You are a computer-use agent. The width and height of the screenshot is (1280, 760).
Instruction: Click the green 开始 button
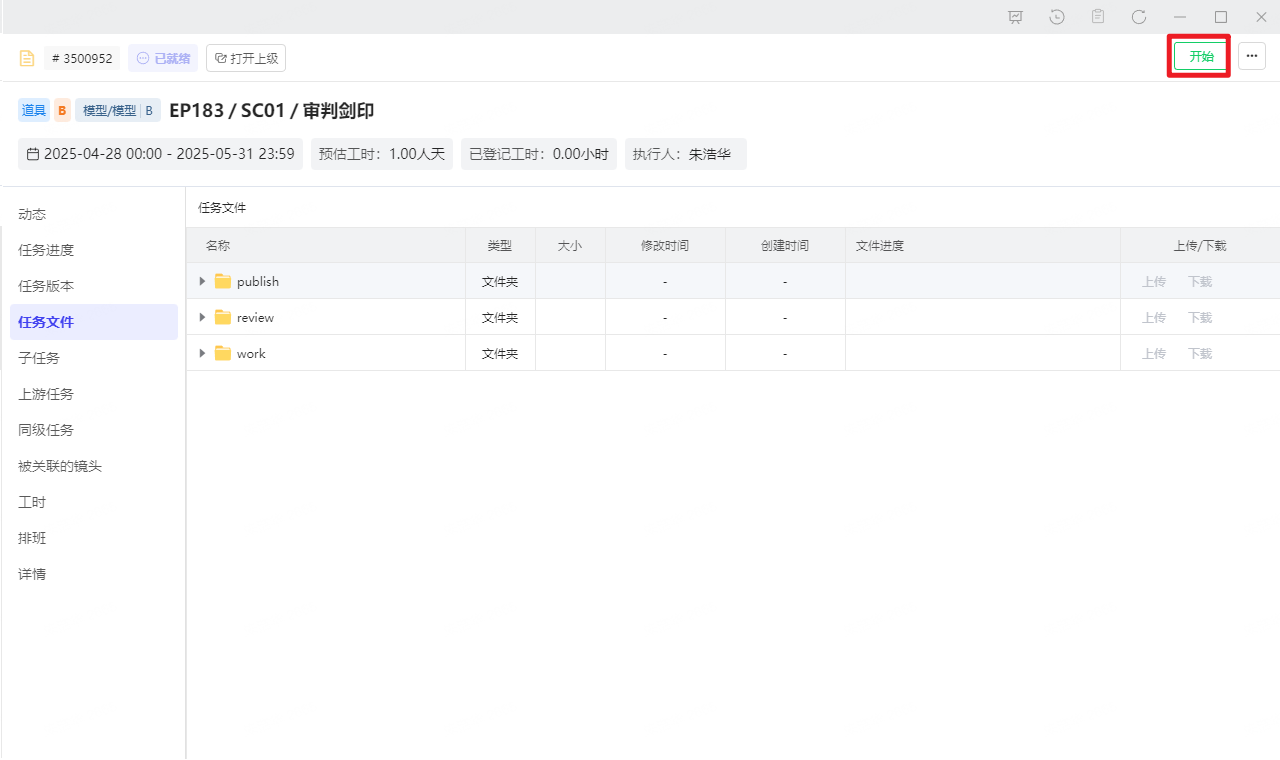1200,56
